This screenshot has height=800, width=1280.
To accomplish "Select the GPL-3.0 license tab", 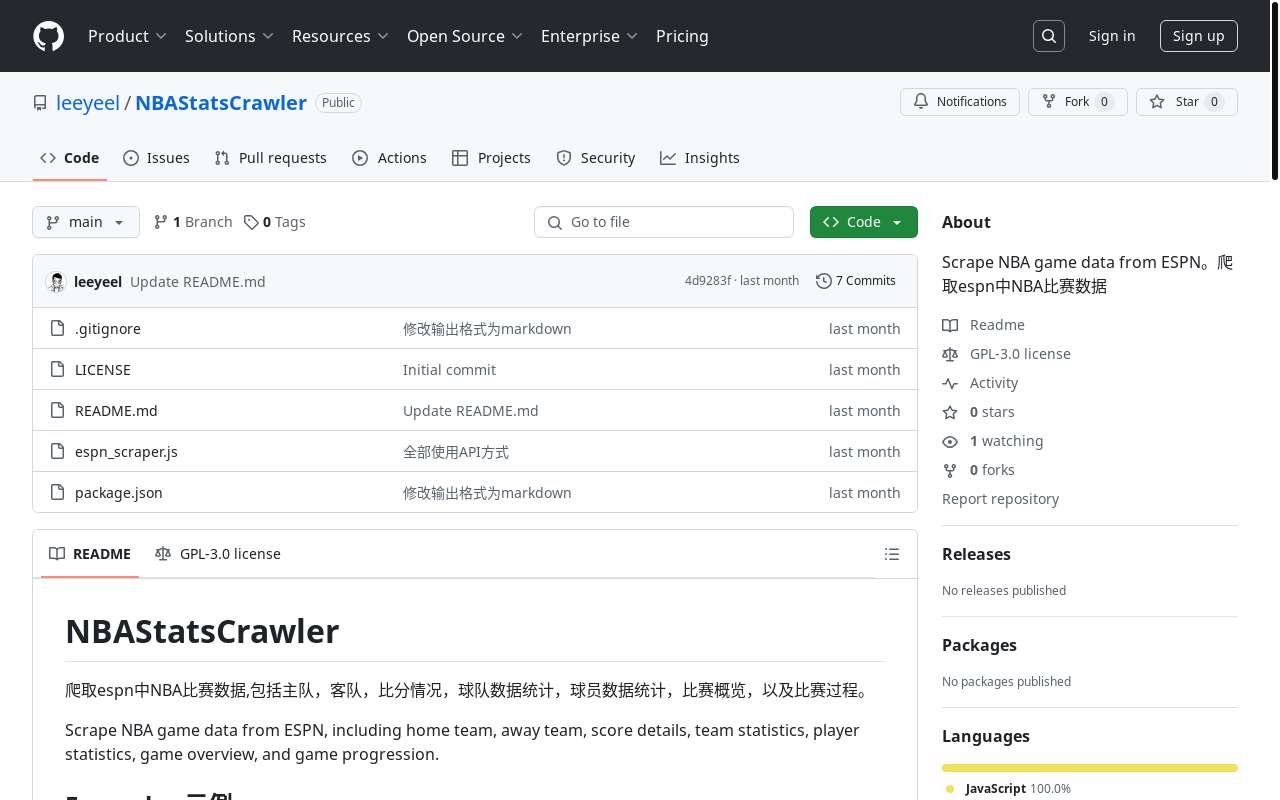I will tap(218, 554).
